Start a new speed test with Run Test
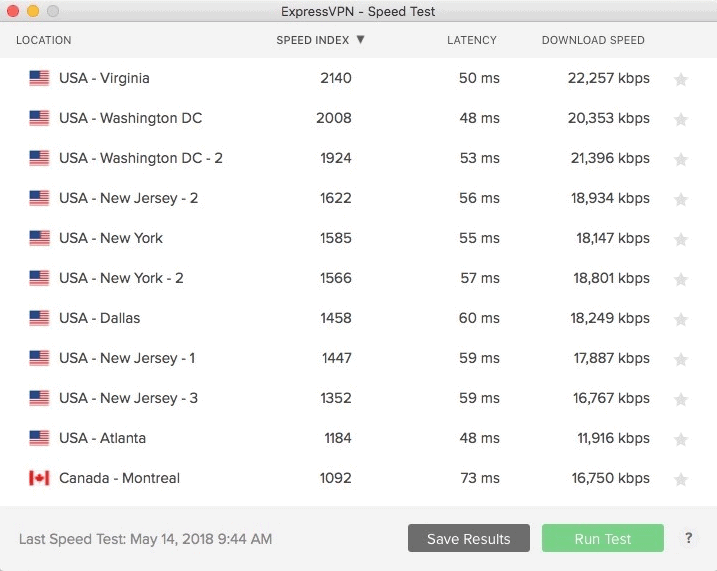Viewport: 717px width, 571px height. click(603, 538)
